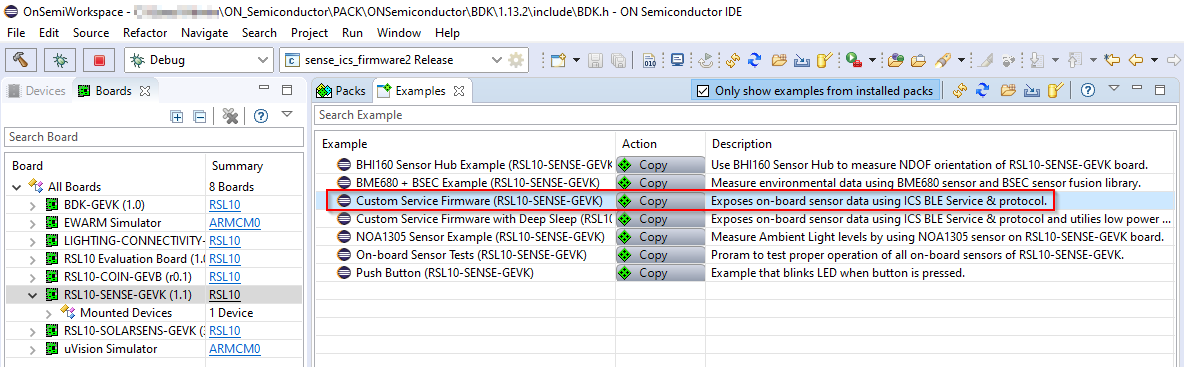Screen dimensions: 1184x367
Task: Click Last Edit Location yellow star arrow
Action: (1112, 60)
